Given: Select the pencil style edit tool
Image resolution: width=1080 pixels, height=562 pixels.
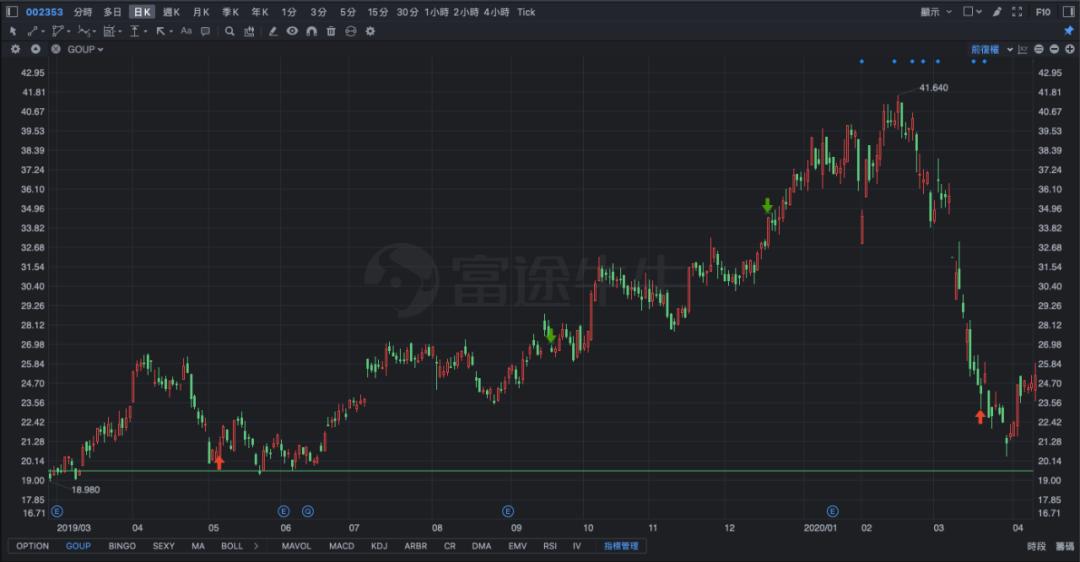Looking at the screenshot, I should [x=273, y=31].
